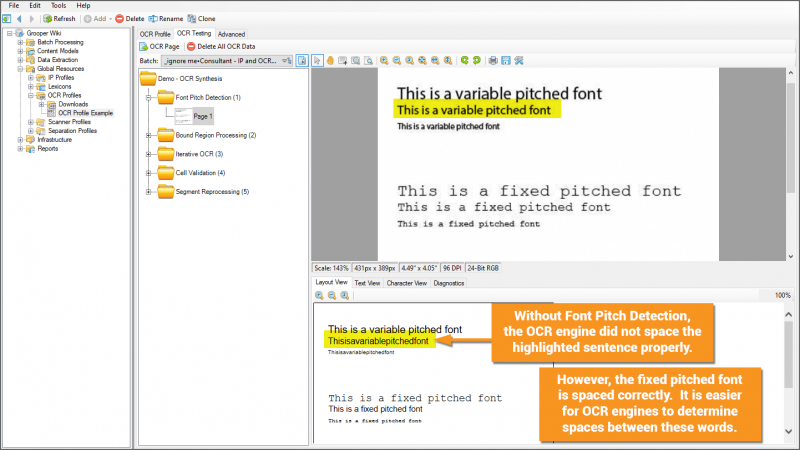Reset zoom in the Layout View
800x450 pixels.
pos(345,295)
